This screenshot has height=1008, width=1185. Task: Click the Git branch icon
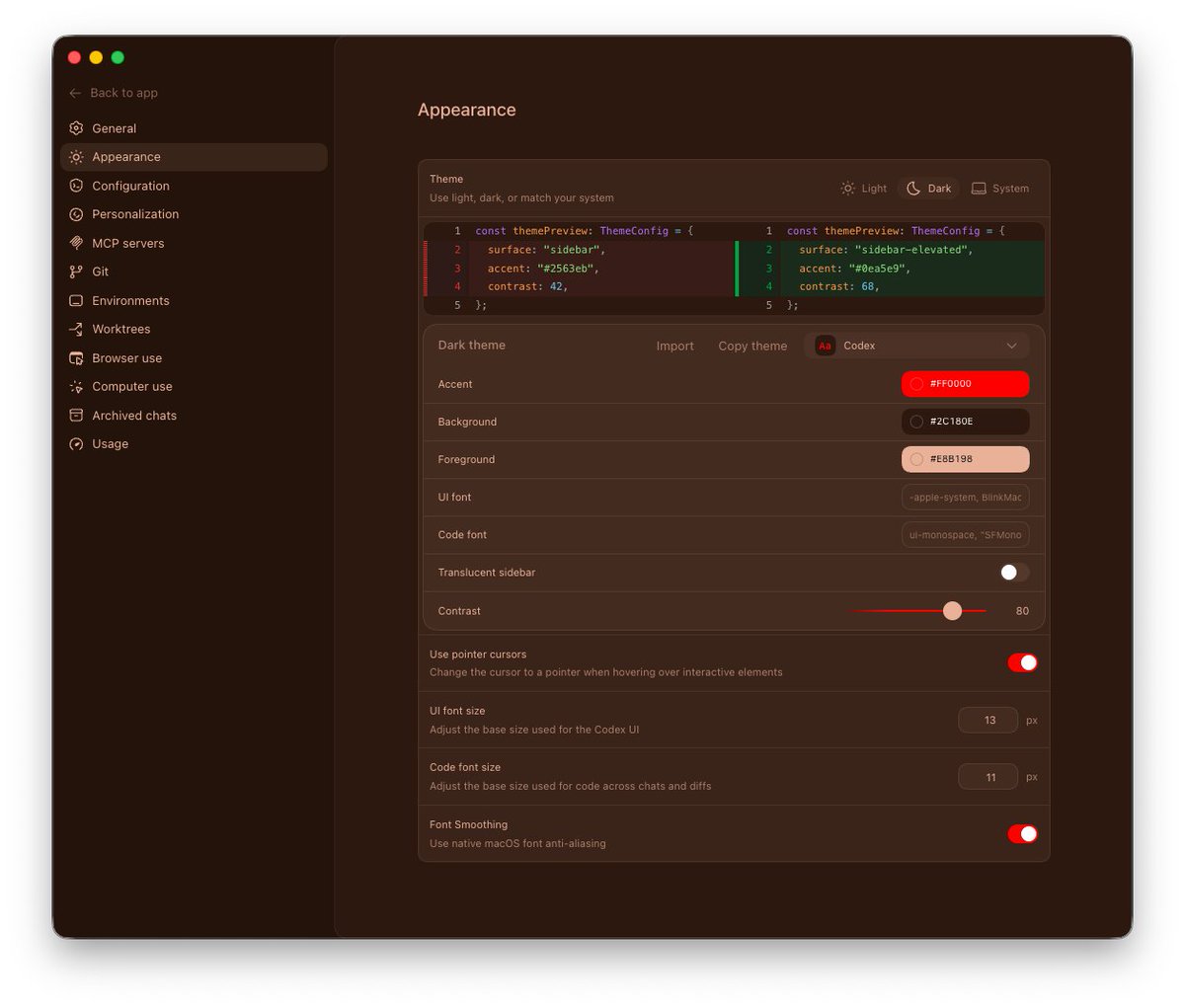(76, 271)
